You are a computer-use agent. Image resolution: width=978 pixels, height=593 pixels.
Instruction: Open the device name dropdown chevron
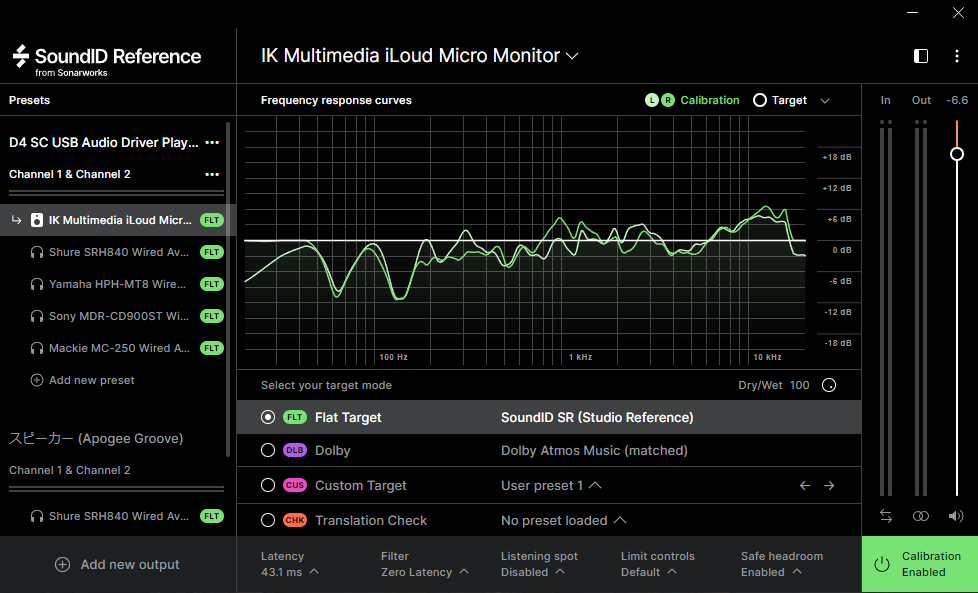pyautogui.click(x=572, y=56)
